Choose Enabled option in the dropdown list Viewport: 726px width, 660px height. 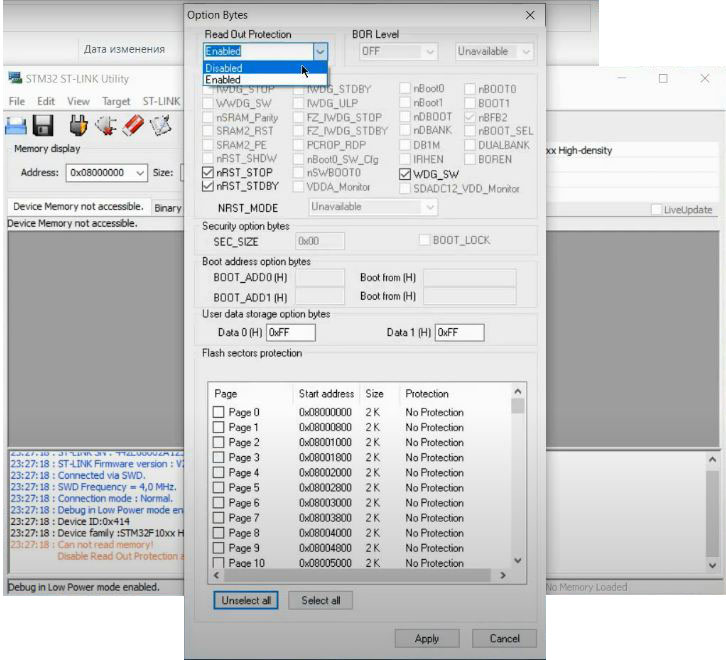click(250, 80)
